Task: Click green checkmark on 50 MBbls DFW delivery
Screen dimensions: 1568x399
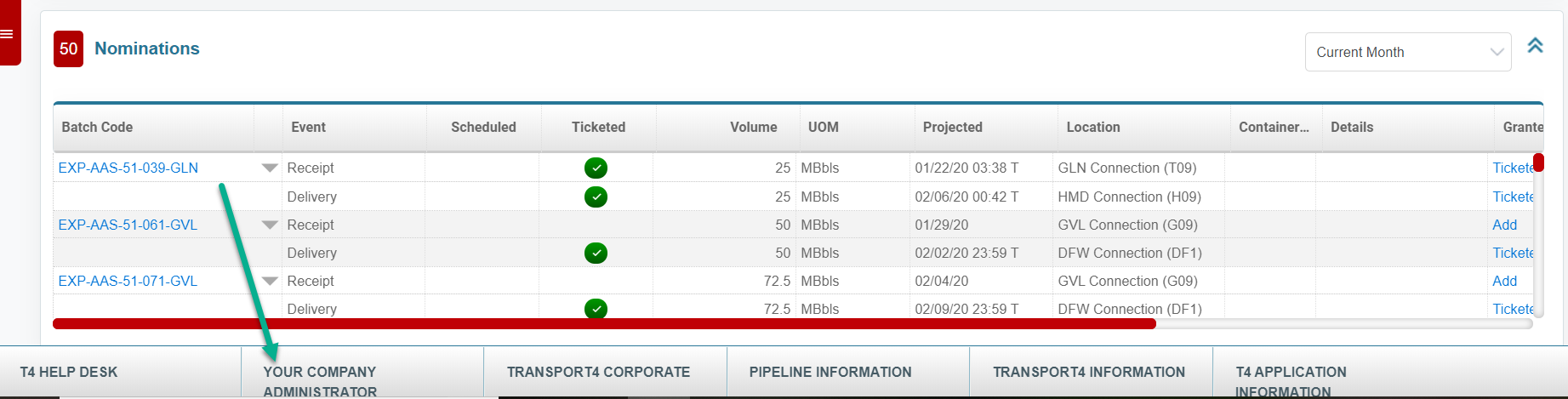Action: (x=596, y=254)
